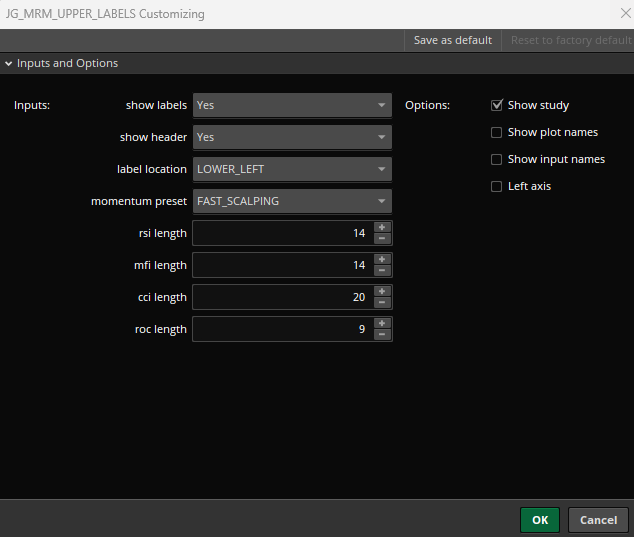
Task: Lower roc length using minus icon
Action: pos(381,335)
